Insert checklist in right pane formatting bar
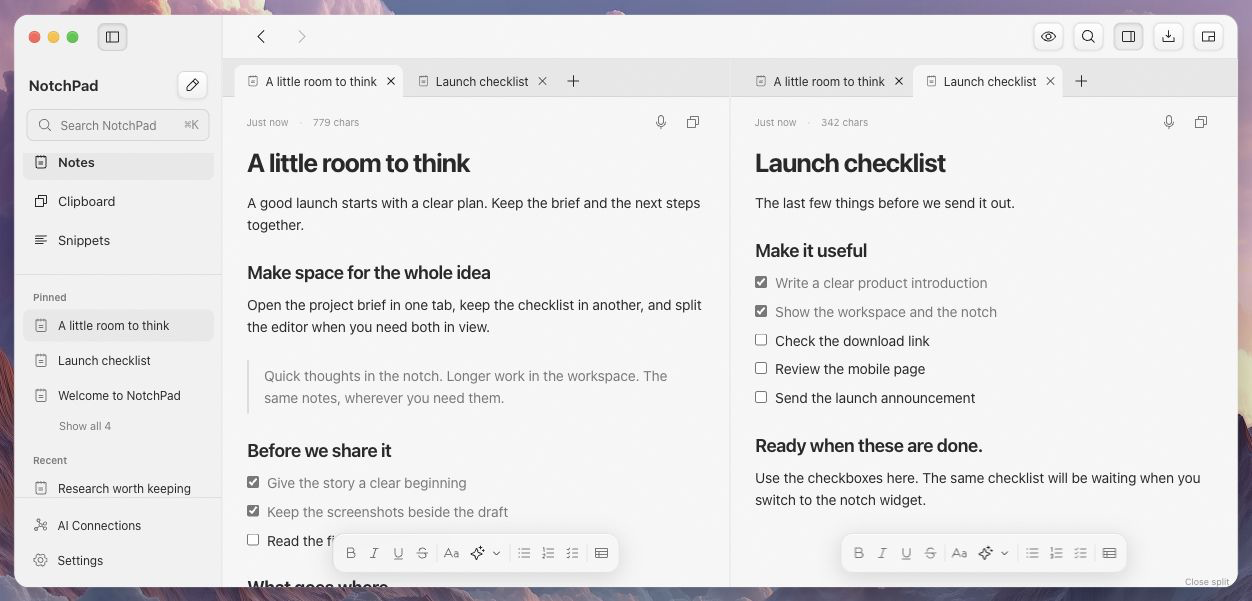Screen dimensions: 1252x601 (x=1080, y=553)
